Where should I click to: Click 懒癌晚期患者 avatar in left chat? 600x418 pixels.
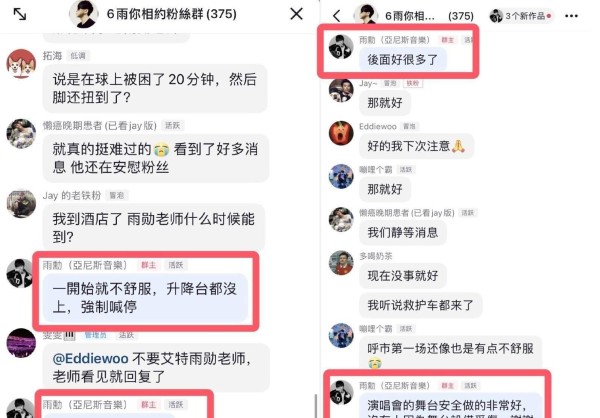pos(21,134)
